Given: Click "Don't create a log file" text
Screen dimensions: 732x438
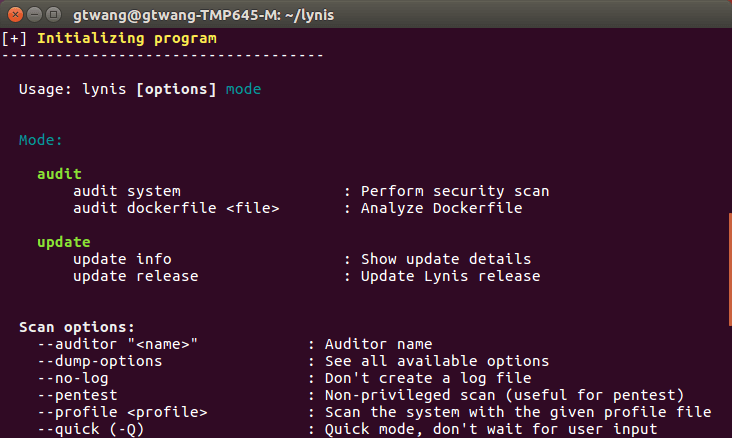Looking at the screenshot, I should click(428, 378).
